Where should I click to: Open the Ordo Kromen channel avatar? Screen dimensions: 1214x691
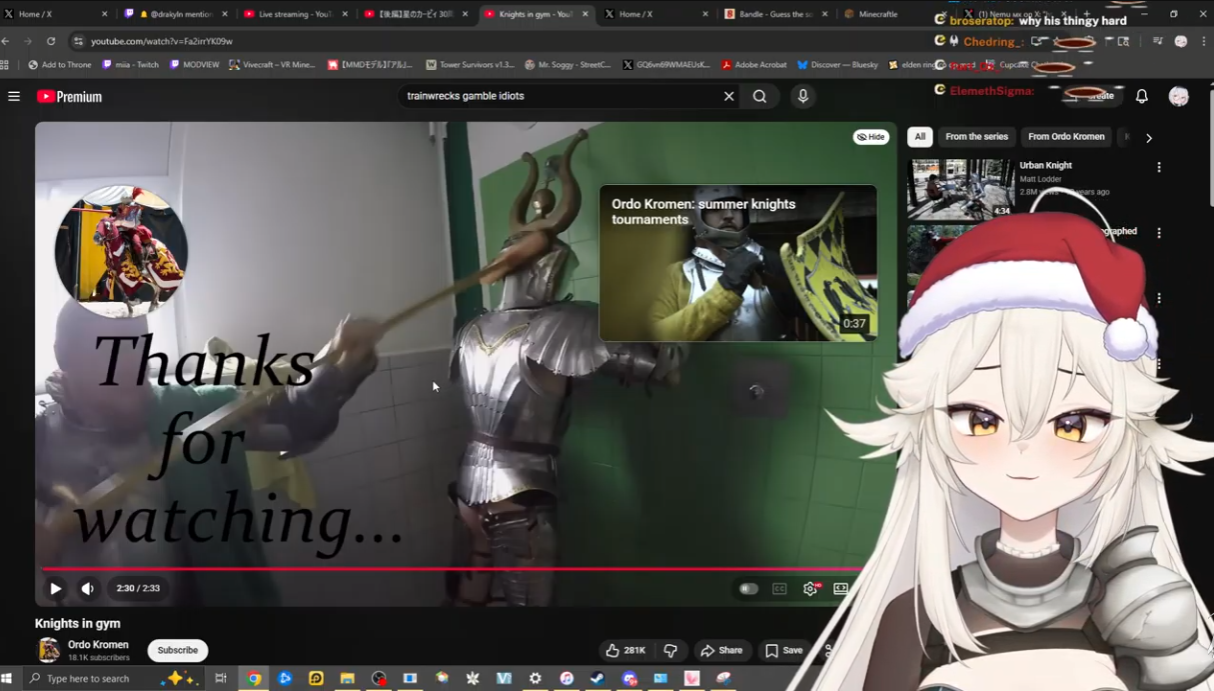[x=49, y=650]
